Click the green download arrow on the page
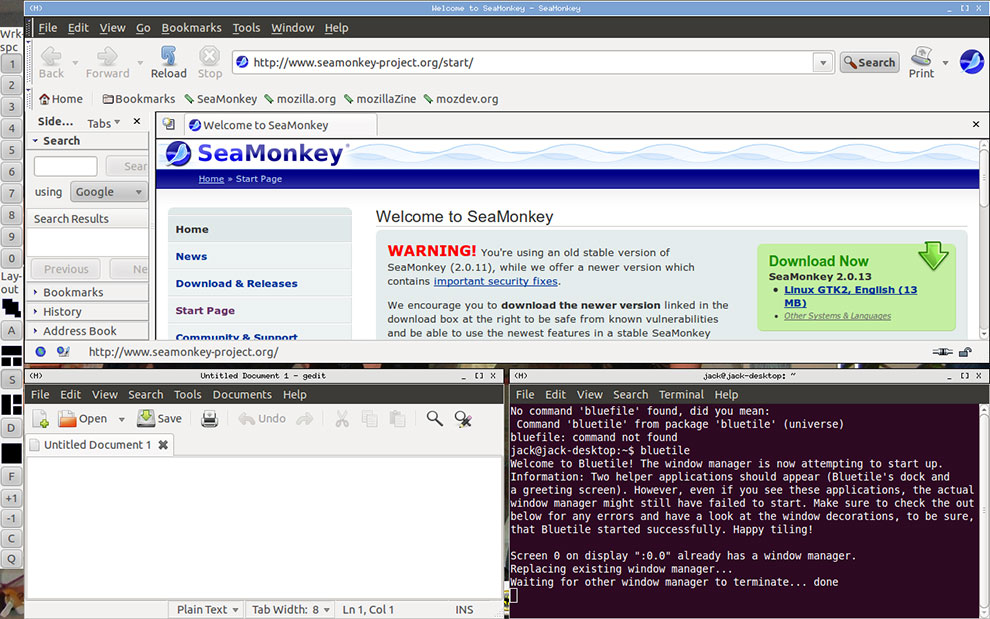 [933, 255]
